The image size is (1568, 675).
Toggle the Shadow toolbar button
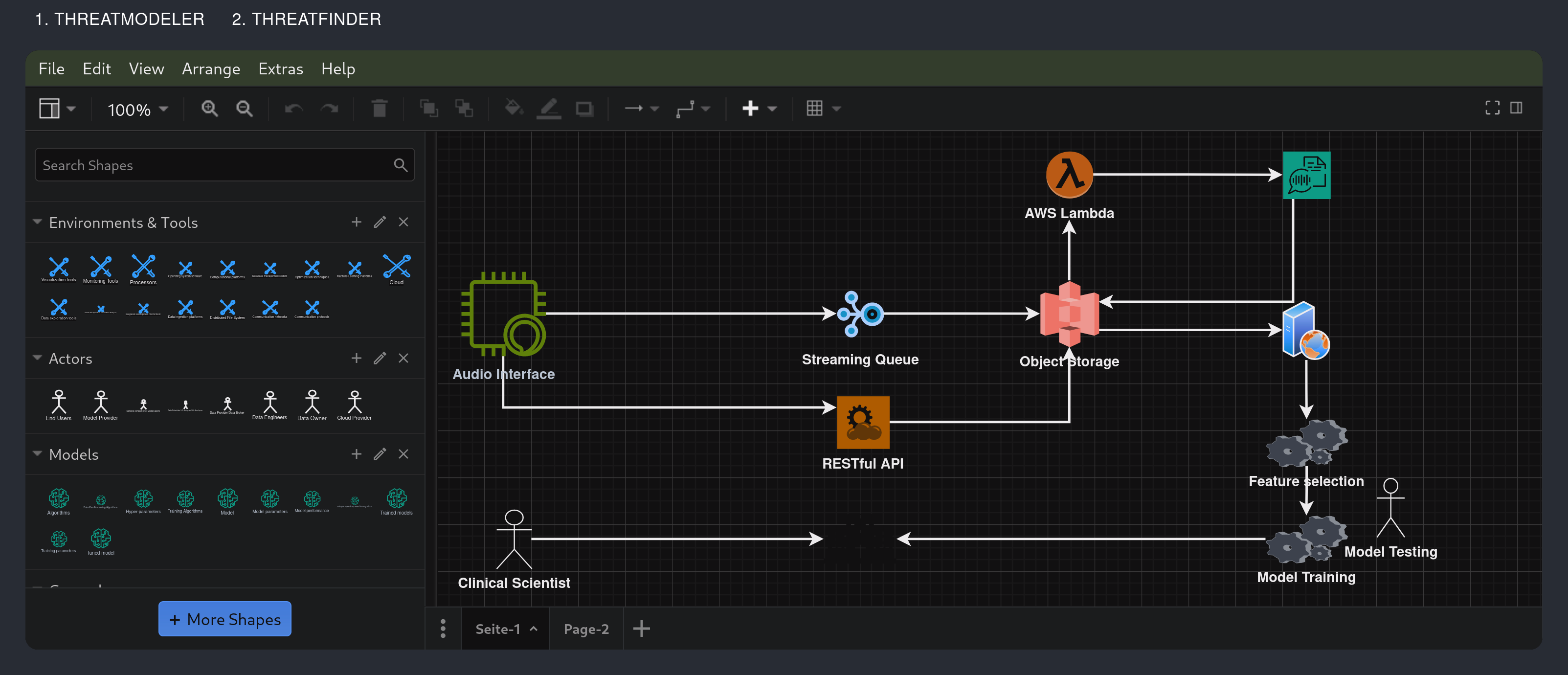[x=584, y=108]
